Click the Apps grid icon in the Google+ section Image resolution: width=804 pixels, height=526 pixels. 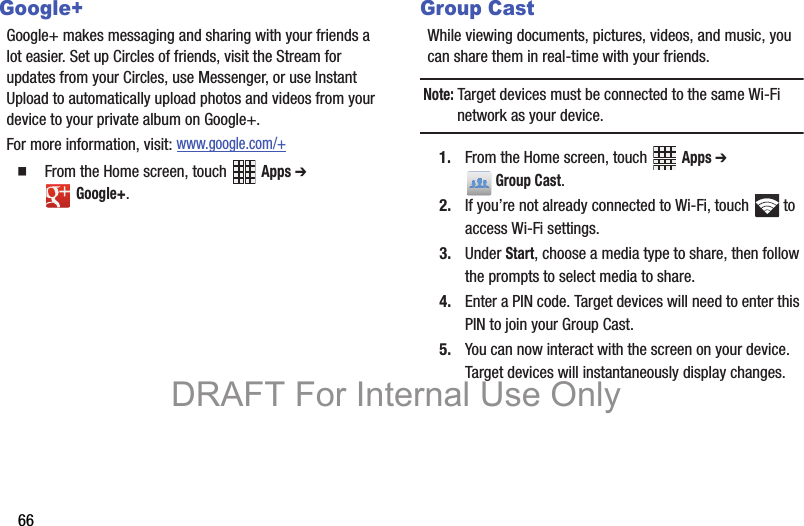pos(244,172)
